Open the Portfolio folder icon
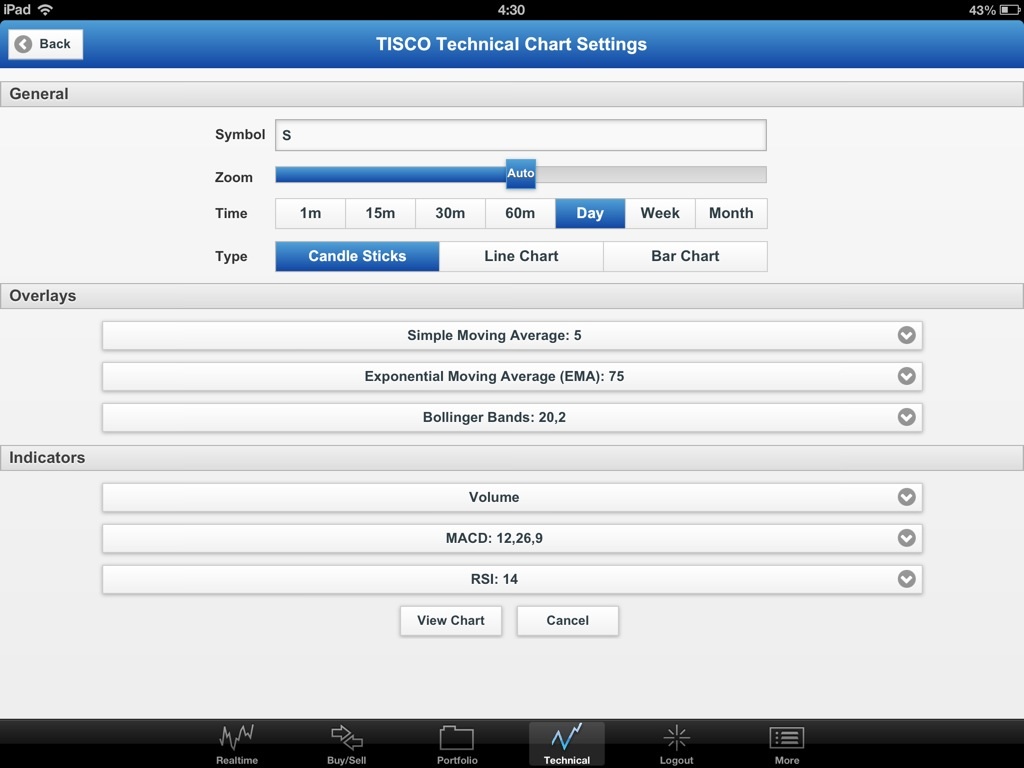Viewport: 1024px width, 768px height. pos(456,738)
